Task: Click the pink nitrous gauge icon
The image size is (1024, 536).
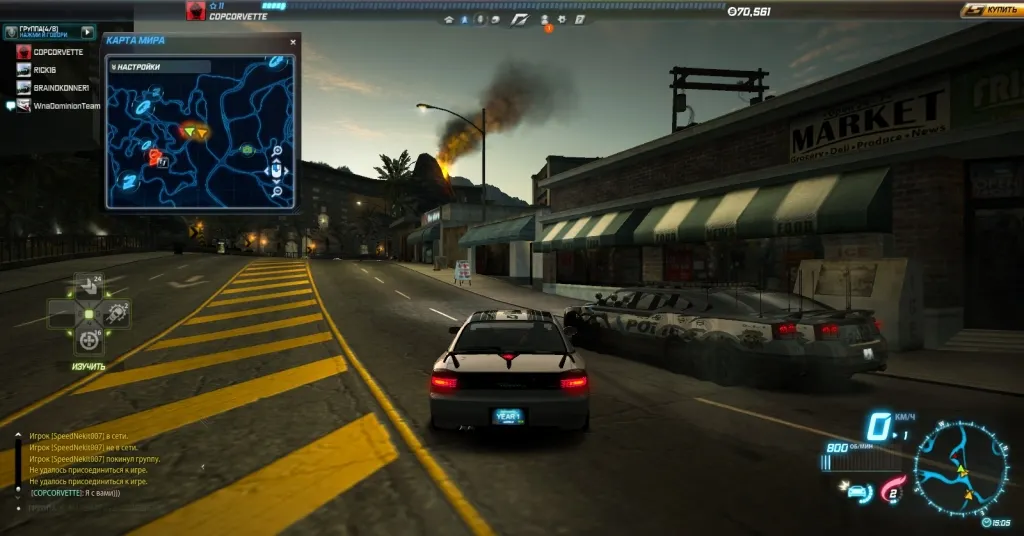Action: 893,490
